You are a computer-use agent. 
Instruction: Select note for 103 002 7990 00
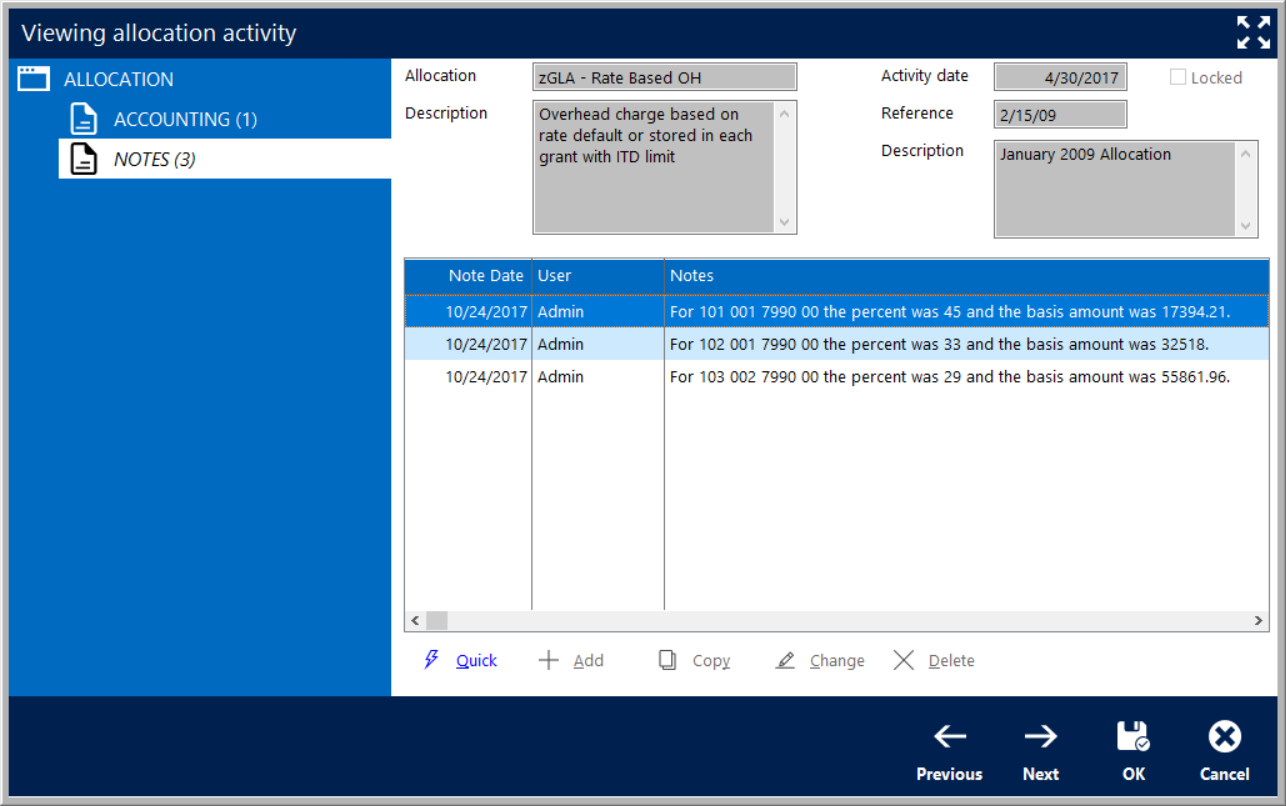(x=948, y=377)
